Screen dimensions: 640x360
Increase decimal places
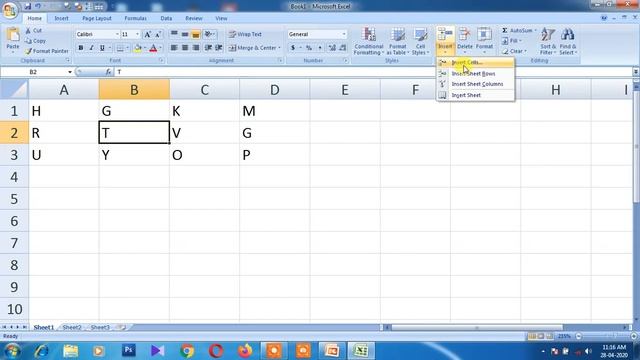tap(332, 48)
